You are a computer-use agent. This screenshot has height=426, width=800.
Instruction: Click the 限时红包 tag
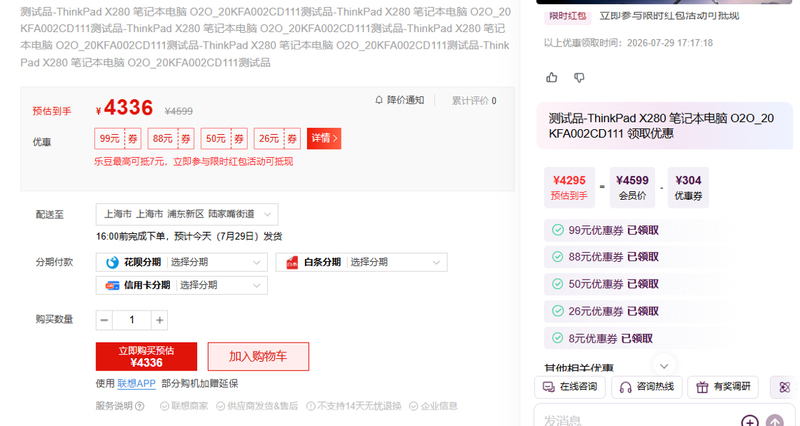tap(567, 16)
